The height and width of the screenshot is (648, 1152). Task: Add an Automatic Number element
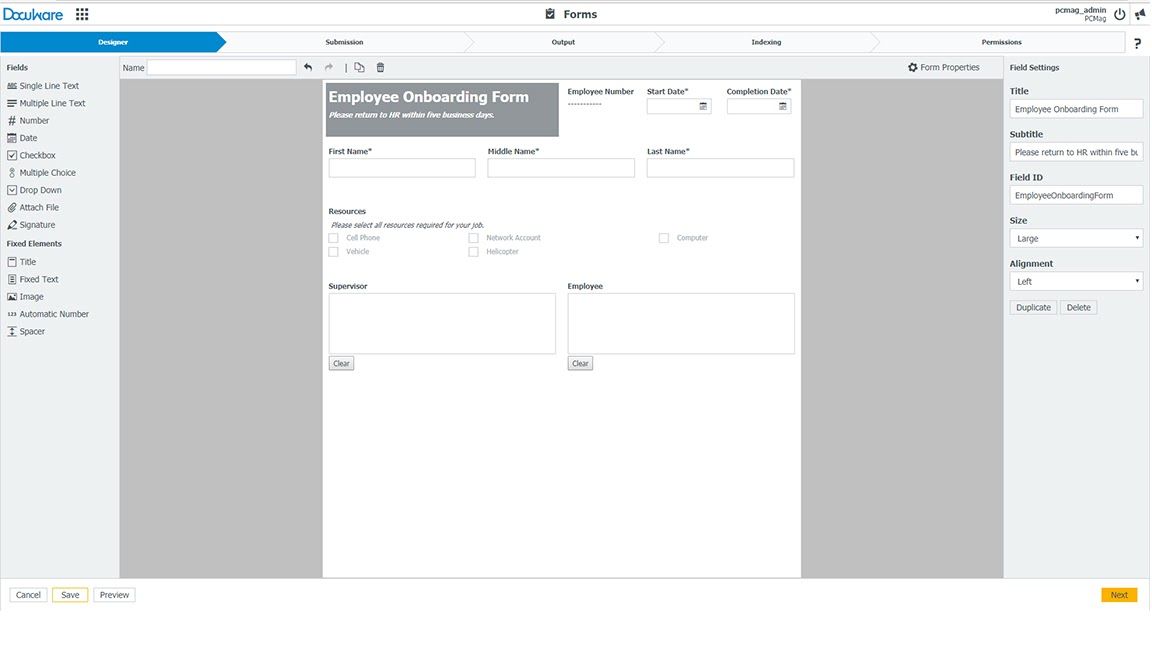pyautogui.click(x=48, y=314)
